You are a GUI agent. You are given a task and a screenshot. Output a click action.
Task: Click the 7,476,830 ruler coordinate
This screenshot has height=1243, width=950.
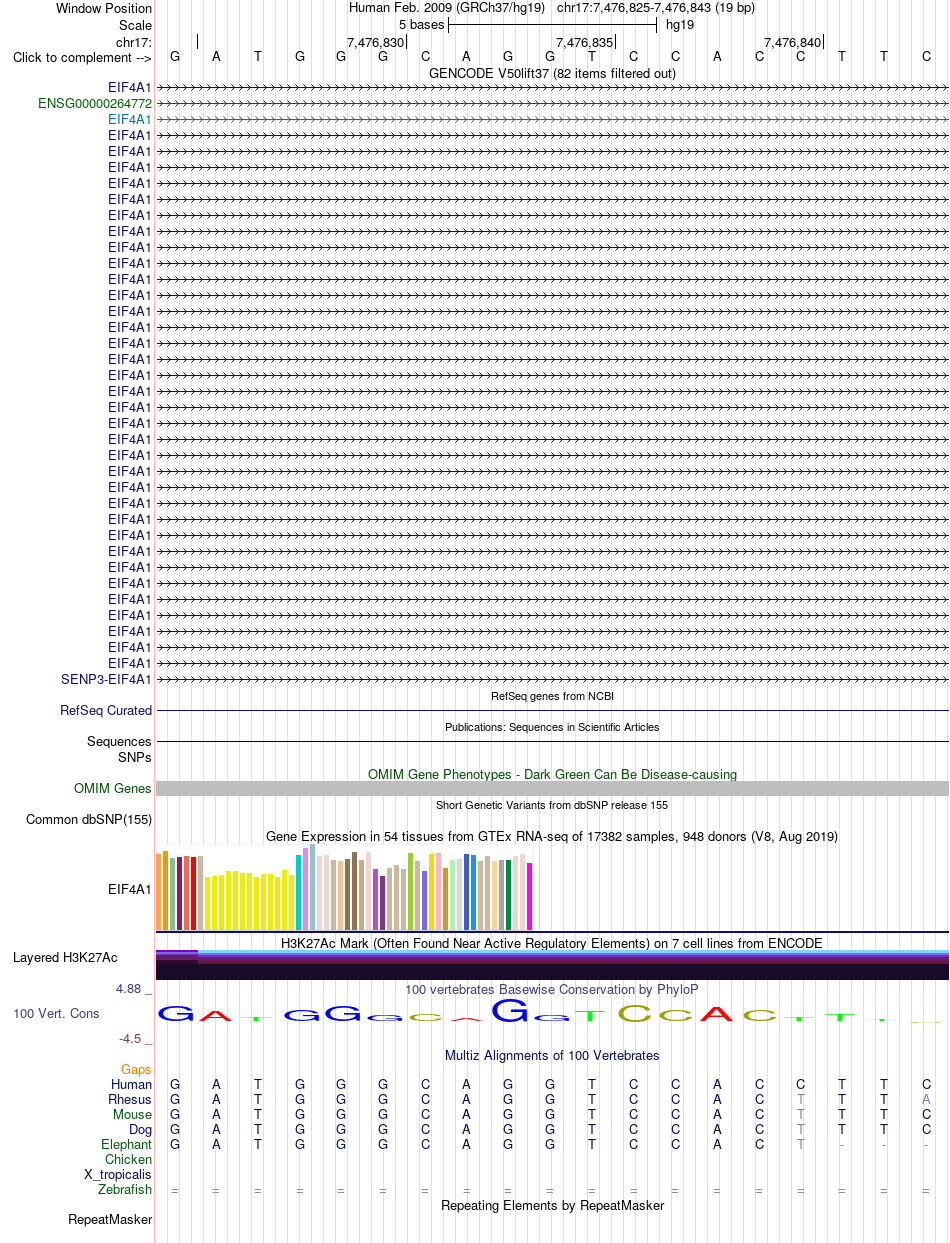pyautogui.click(x=376, y=42)
